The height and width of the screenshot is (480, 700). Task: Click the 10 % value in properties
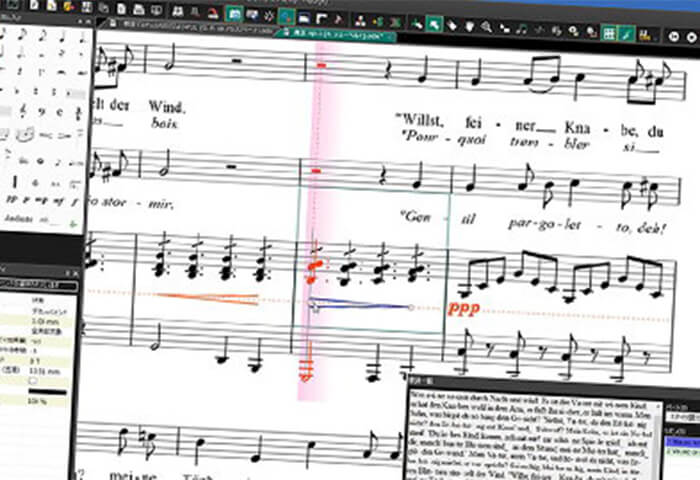pos(37,401)
